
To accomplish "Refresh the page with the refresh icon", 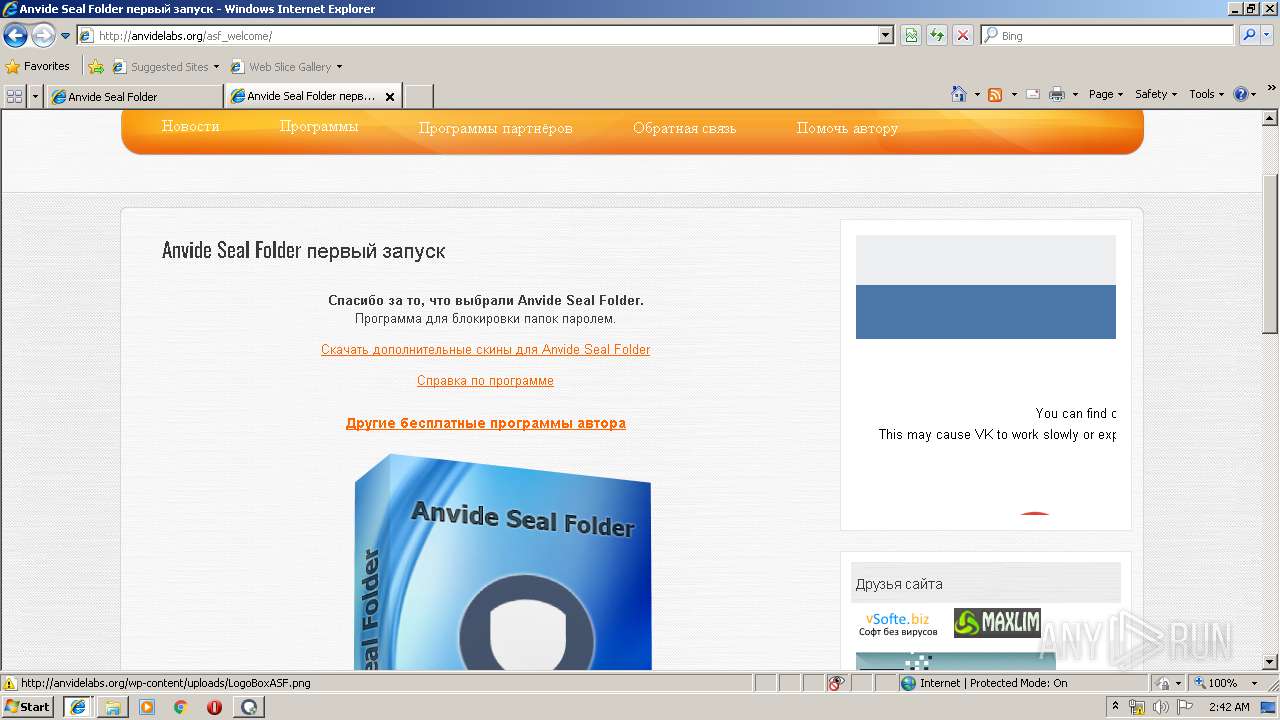I will tap(937, 35).
